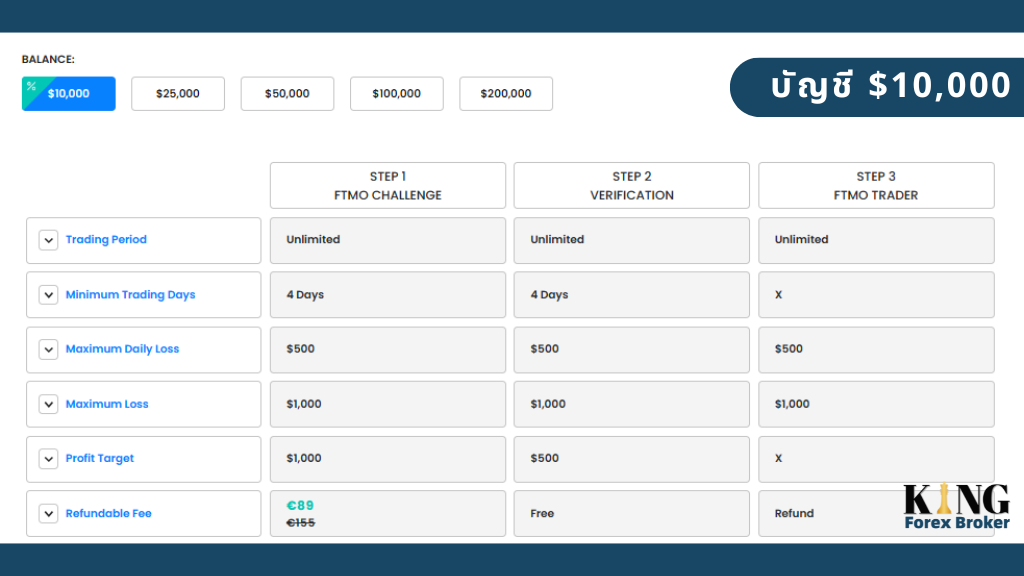Click the Step 3 Trading Period Unlimited cell
This screenshot has height=576, width=1024.
click(x=876, y=240)
